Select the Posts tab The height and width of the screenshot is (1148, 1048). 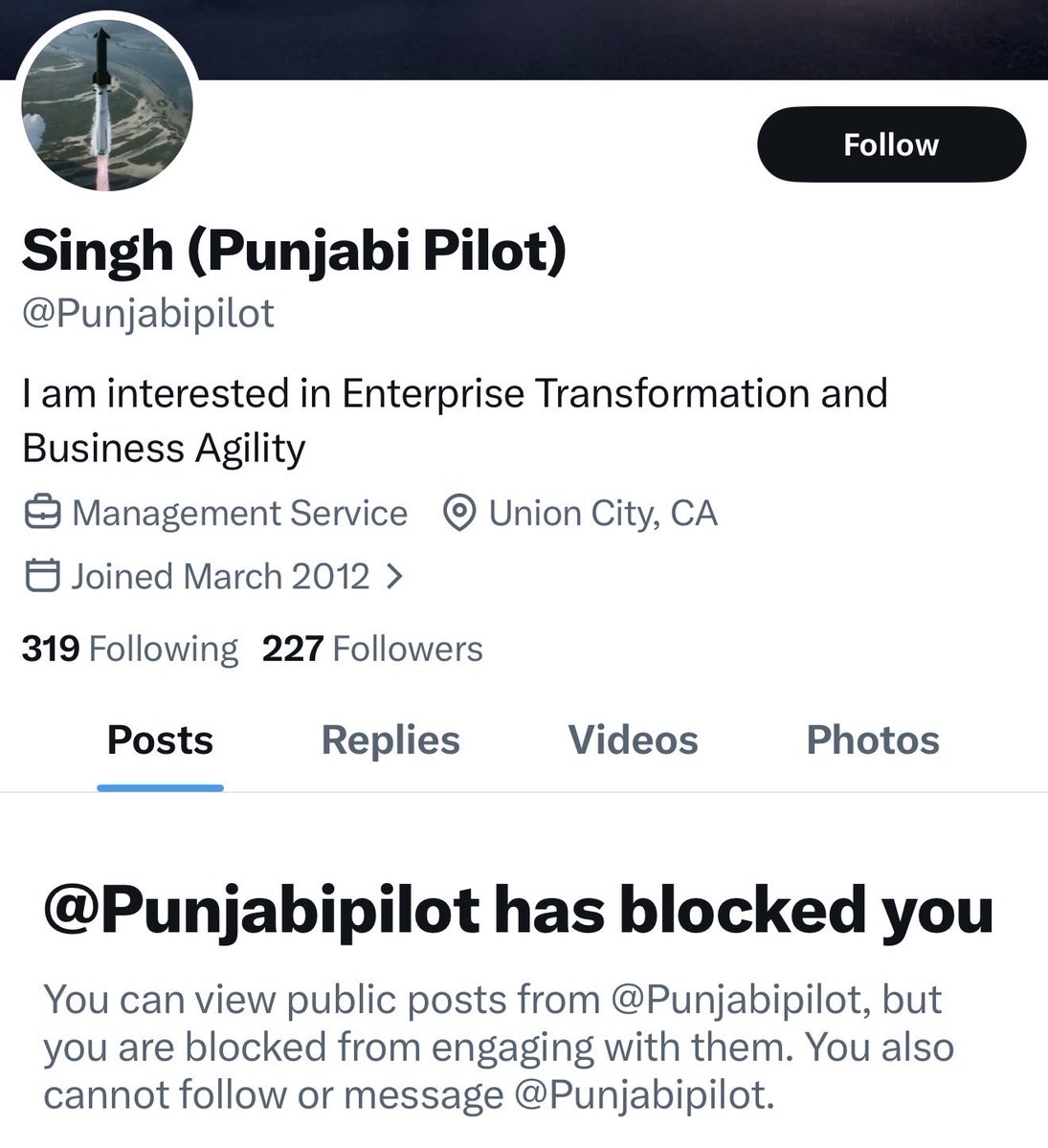point(160,740)
